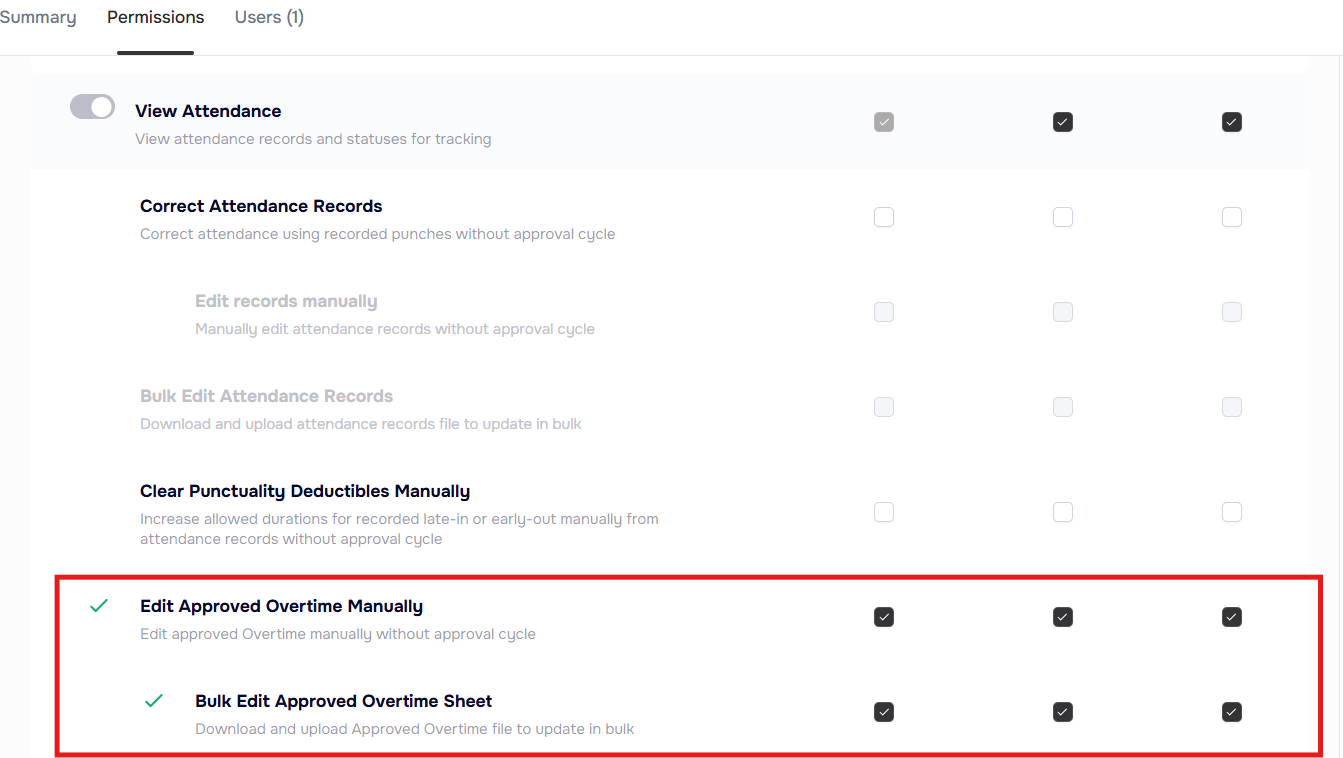This screenshot has height=758, width=1343.
Task: Click green checkmark beside Edit Approved Overtime Manually
Action: [99, 606]
